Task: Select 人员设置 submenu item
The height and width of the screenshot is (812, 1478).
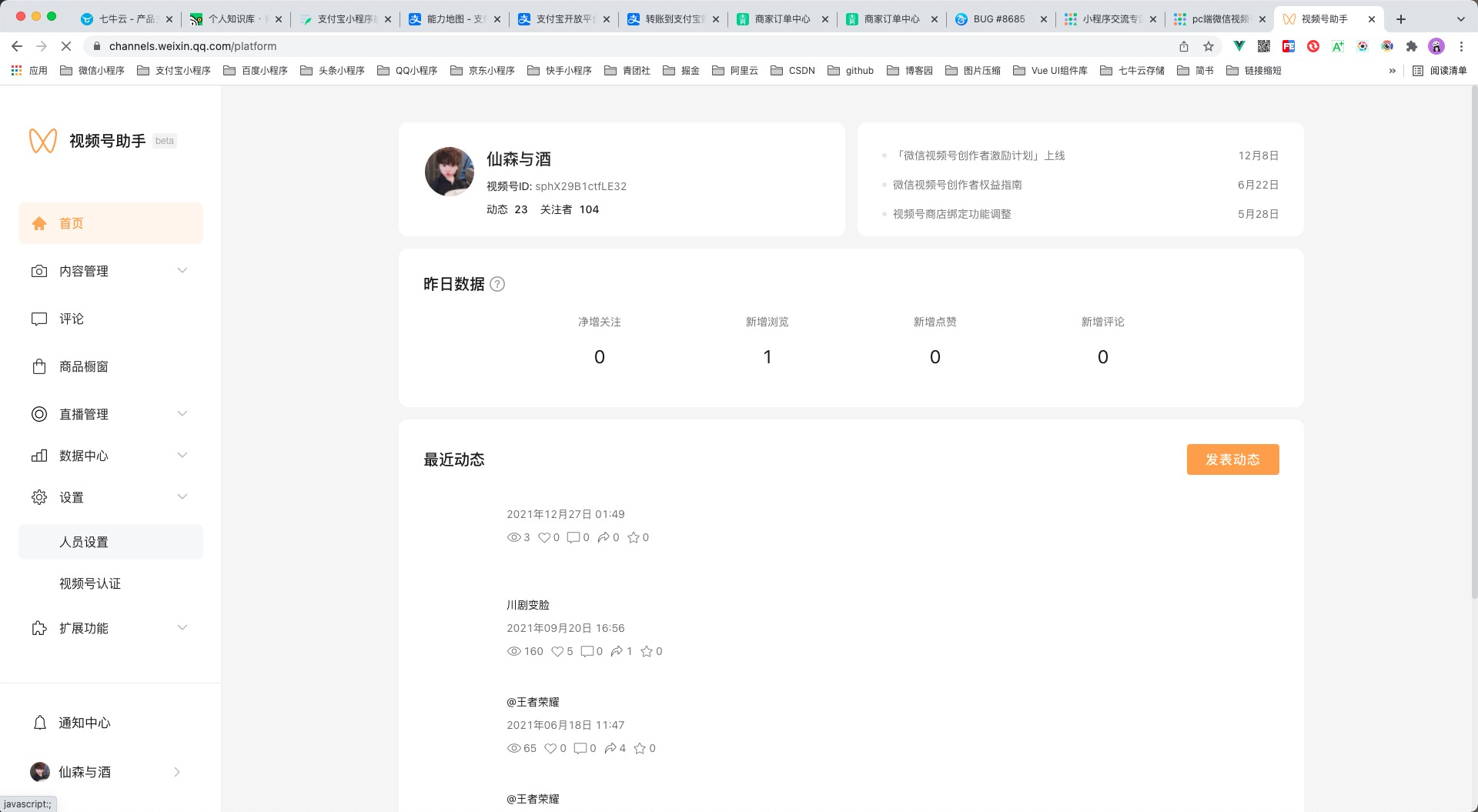Action: pyautogui.click(x=111, y=542)
